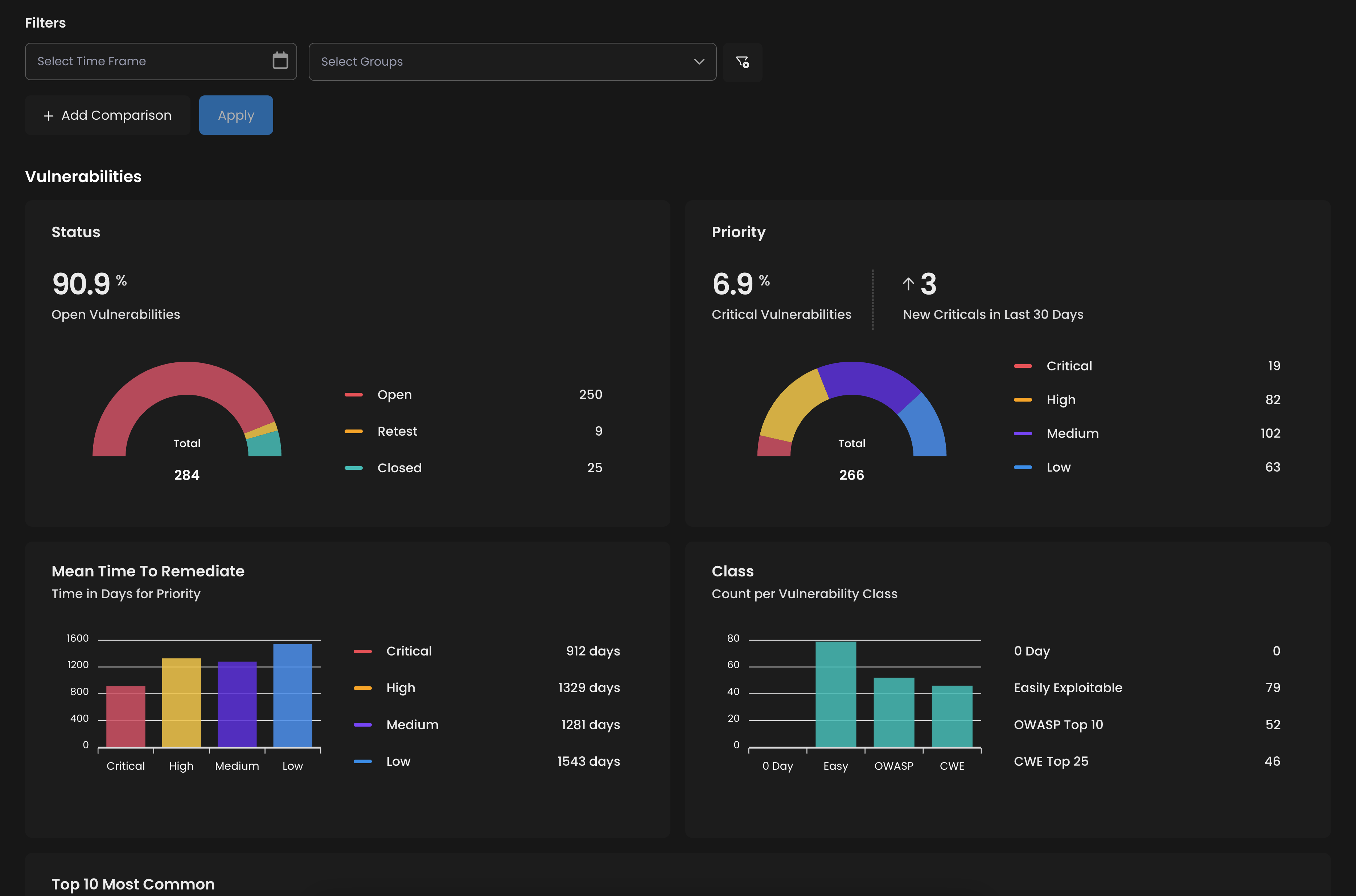Screen dimensions: 1356x896
Task: Toggle the Closed legend entry
Action: click(399, 468)
